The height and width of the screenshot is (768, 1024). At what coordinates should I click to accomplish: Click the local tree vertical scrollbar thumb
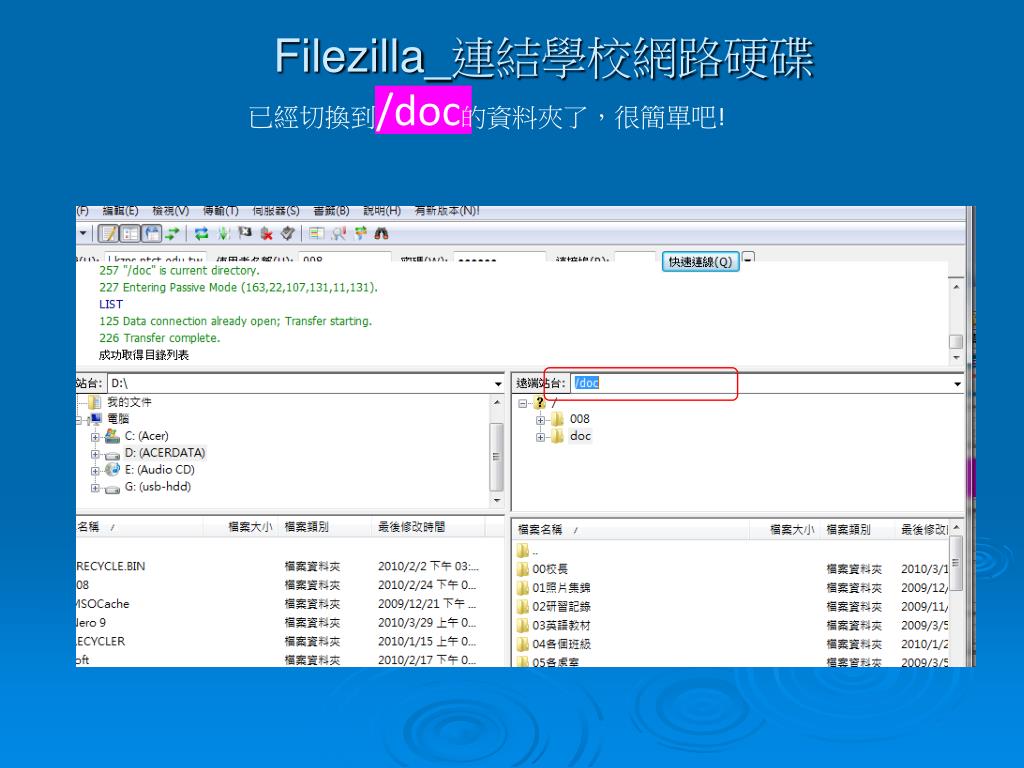pos(496,456)
